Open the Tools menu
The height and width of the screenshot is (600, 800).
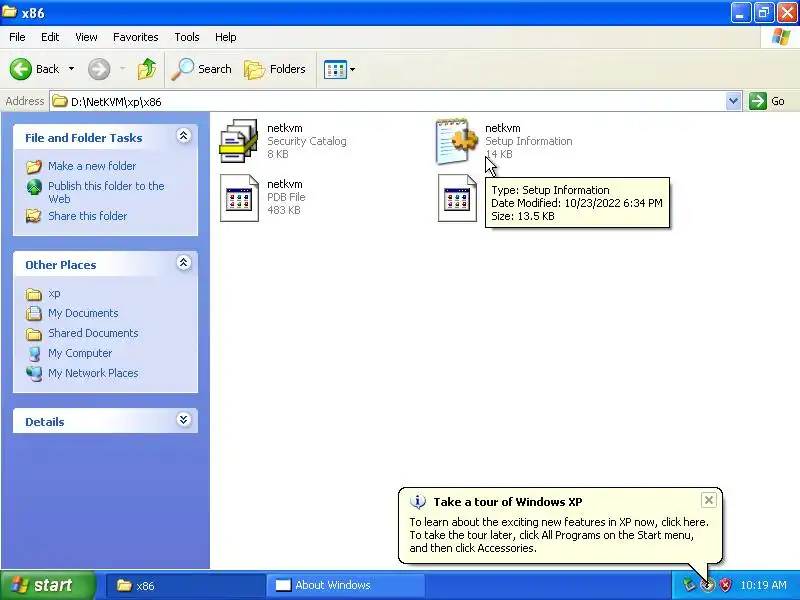click(187, 37)
